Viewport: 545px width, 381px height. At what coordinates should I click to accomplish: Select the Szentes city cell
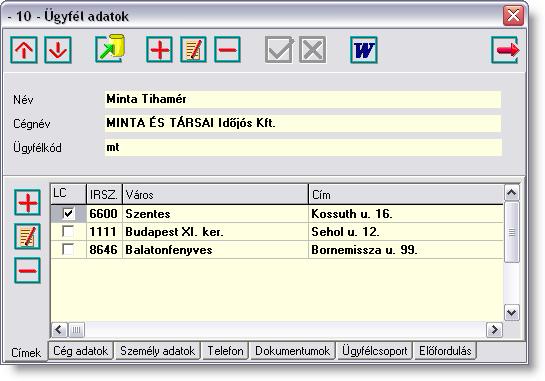[x=215, y=213]
